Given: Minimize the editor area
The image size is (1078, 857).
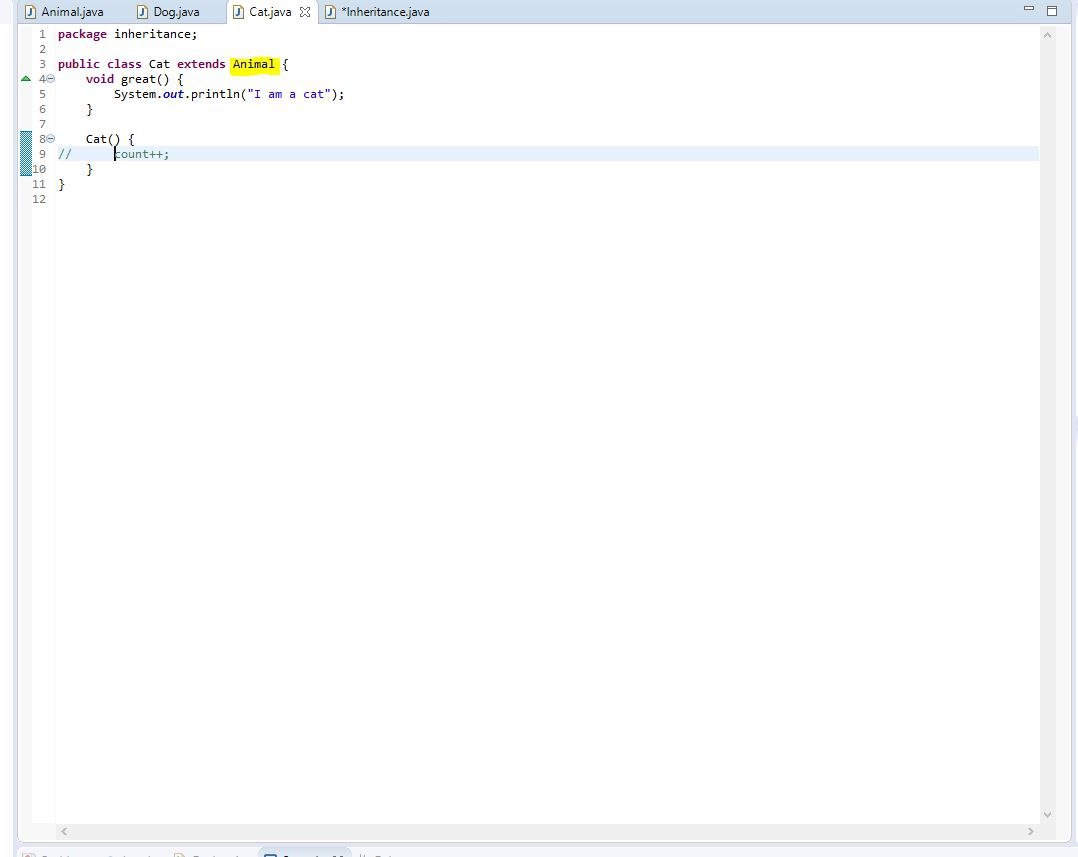Looking at the screenshot, I should click(1028, 9).
